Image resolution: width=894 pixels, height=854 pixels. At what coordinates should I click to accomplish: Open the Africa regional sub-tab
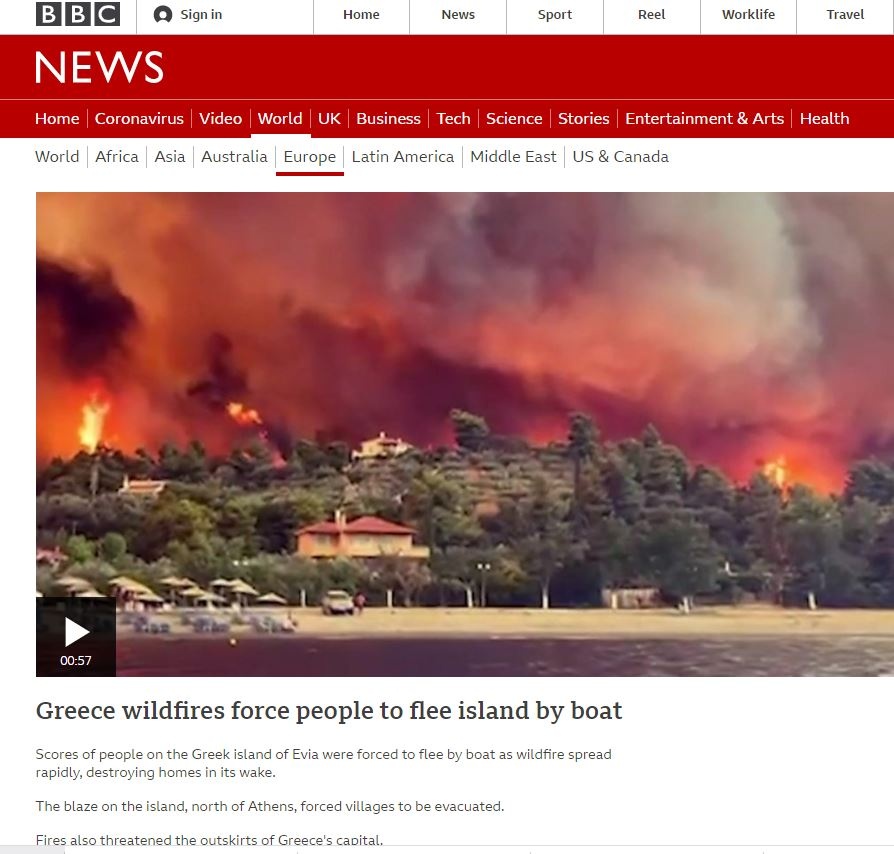117,157
